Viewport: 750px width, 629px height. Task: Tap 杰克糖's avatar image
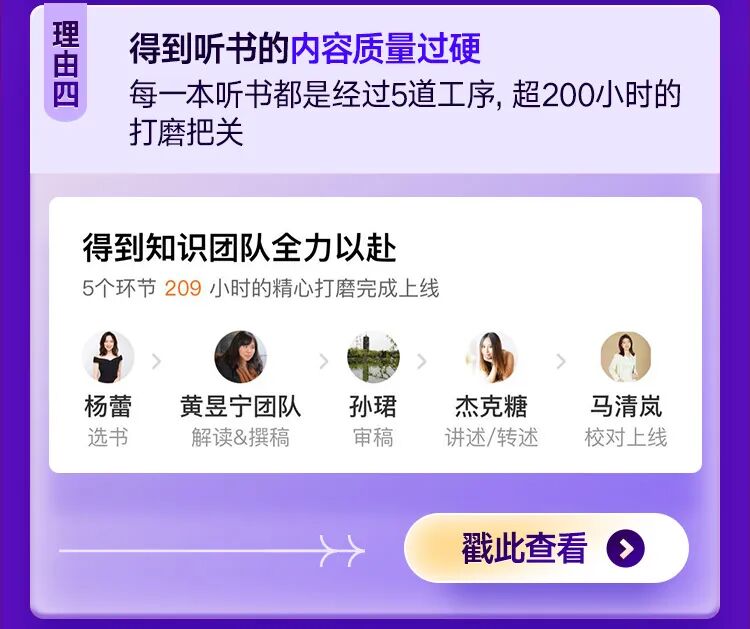491,357
